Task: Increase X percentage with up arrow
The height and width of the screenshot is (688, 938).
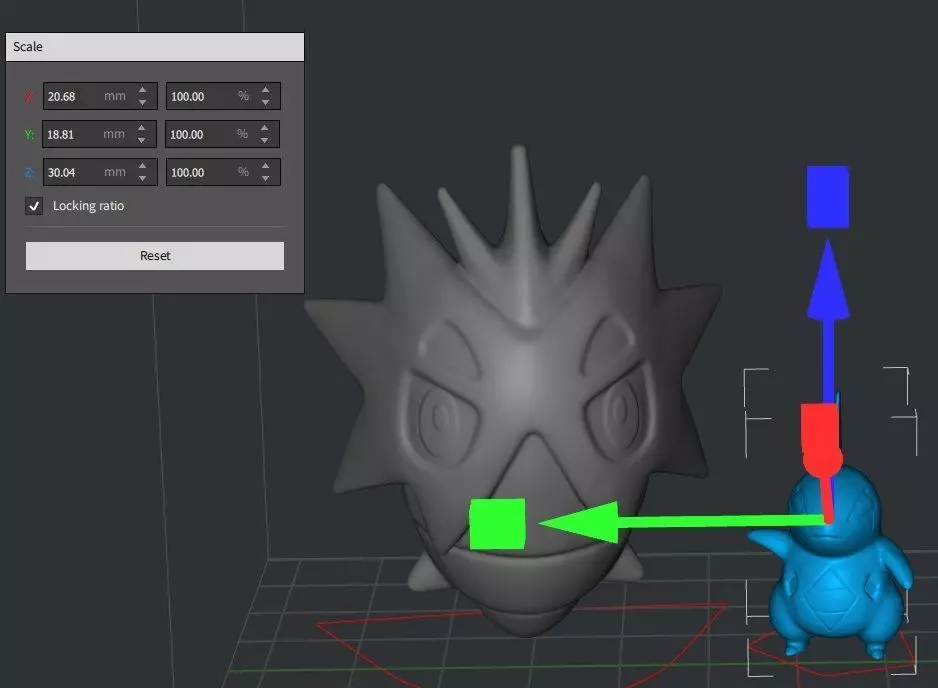Action: point(266,90)
